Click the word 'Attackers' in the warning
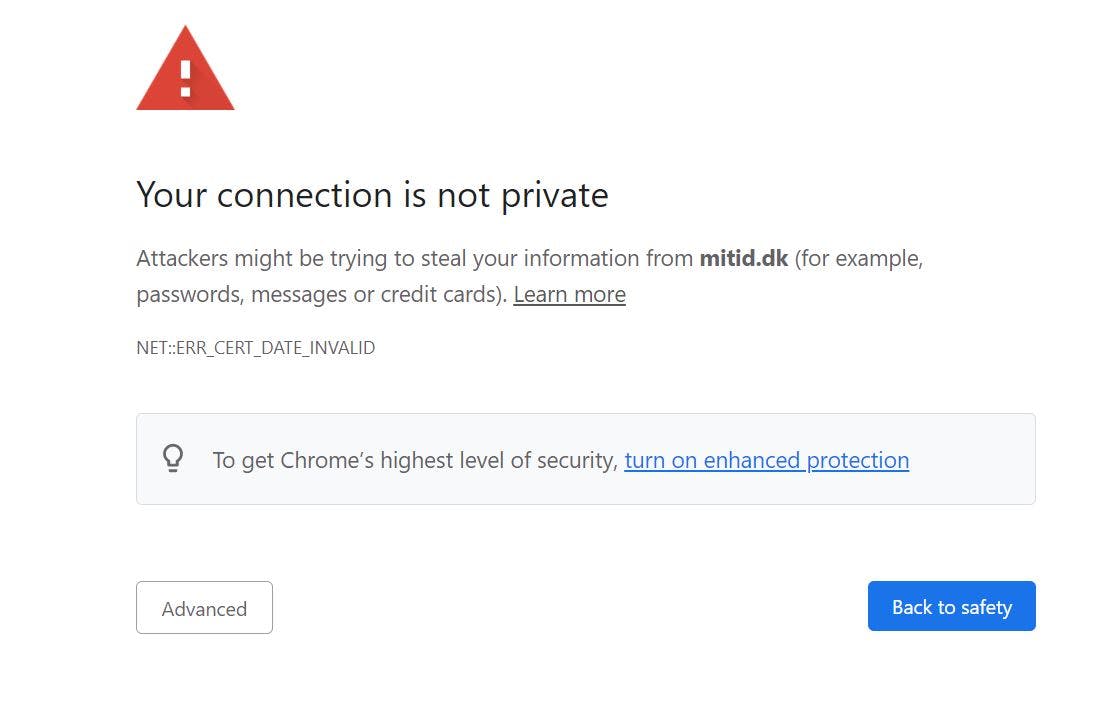Screen dimensions: 1110x701 coord(182,258)
